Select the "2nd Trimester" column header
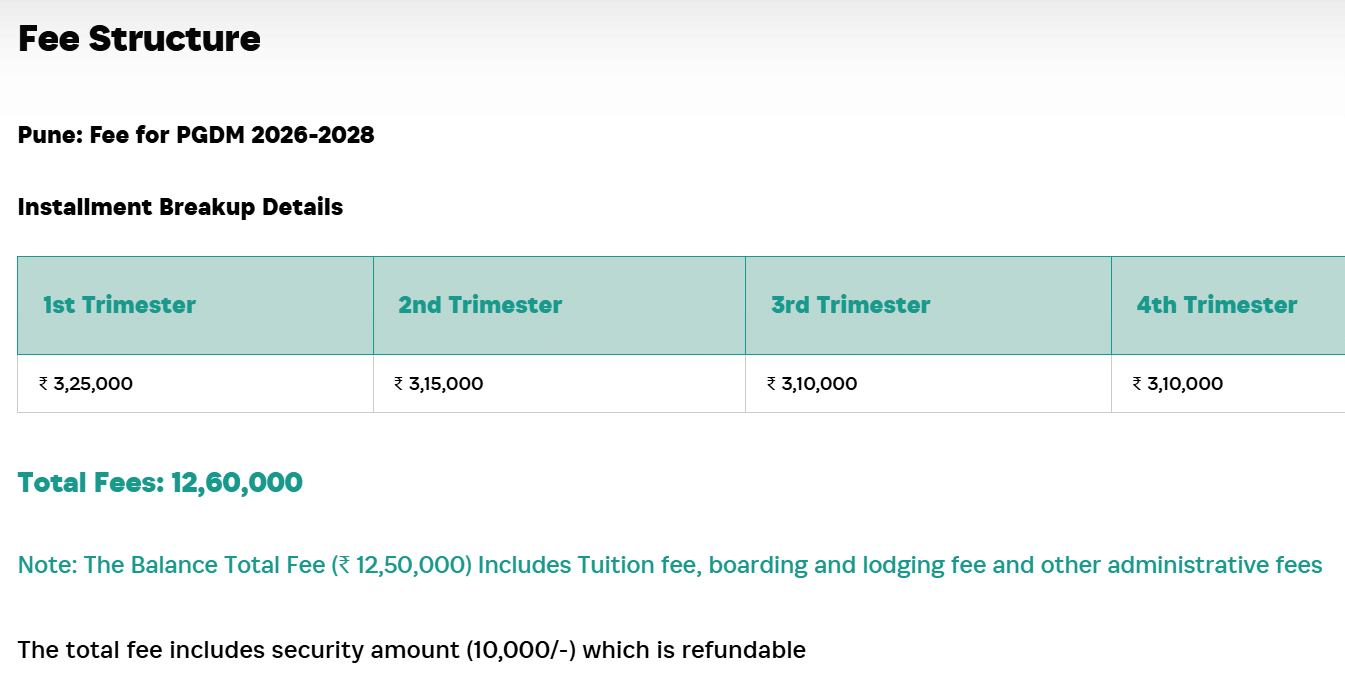Viewport: 1345px width, 680px height. point(480,305)
